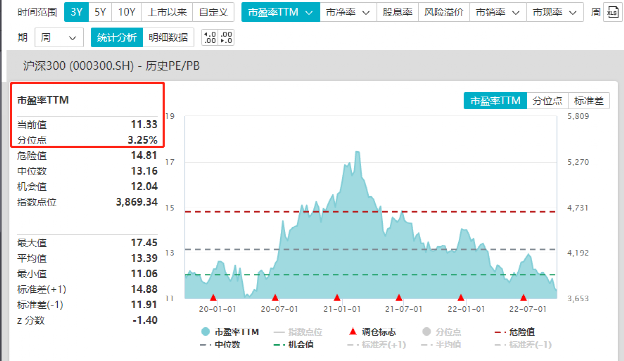Viewport: 624px width, 361px height.
Task: Click the 最大值 value 17.45
Action: [144, 243]
